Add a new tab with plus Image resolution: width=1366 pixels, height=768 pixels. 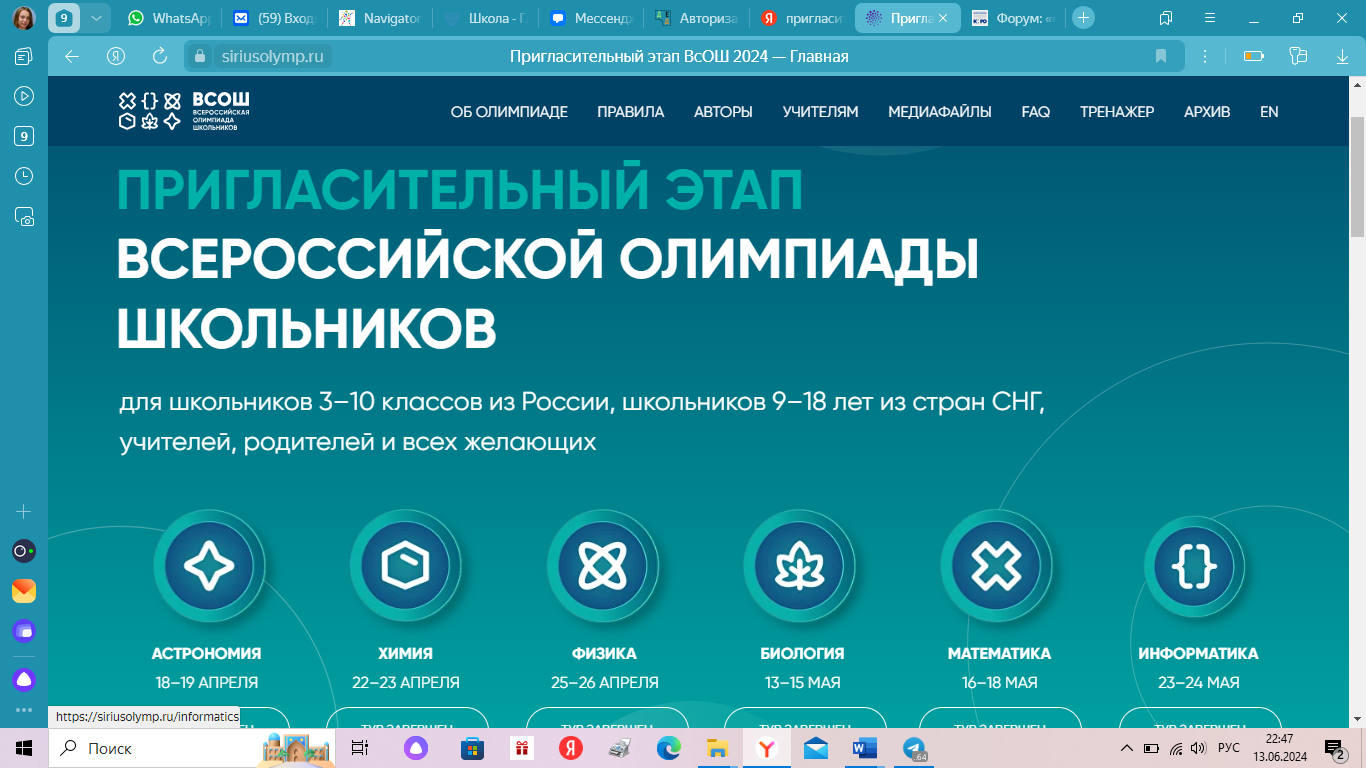tap(1083, 17)
